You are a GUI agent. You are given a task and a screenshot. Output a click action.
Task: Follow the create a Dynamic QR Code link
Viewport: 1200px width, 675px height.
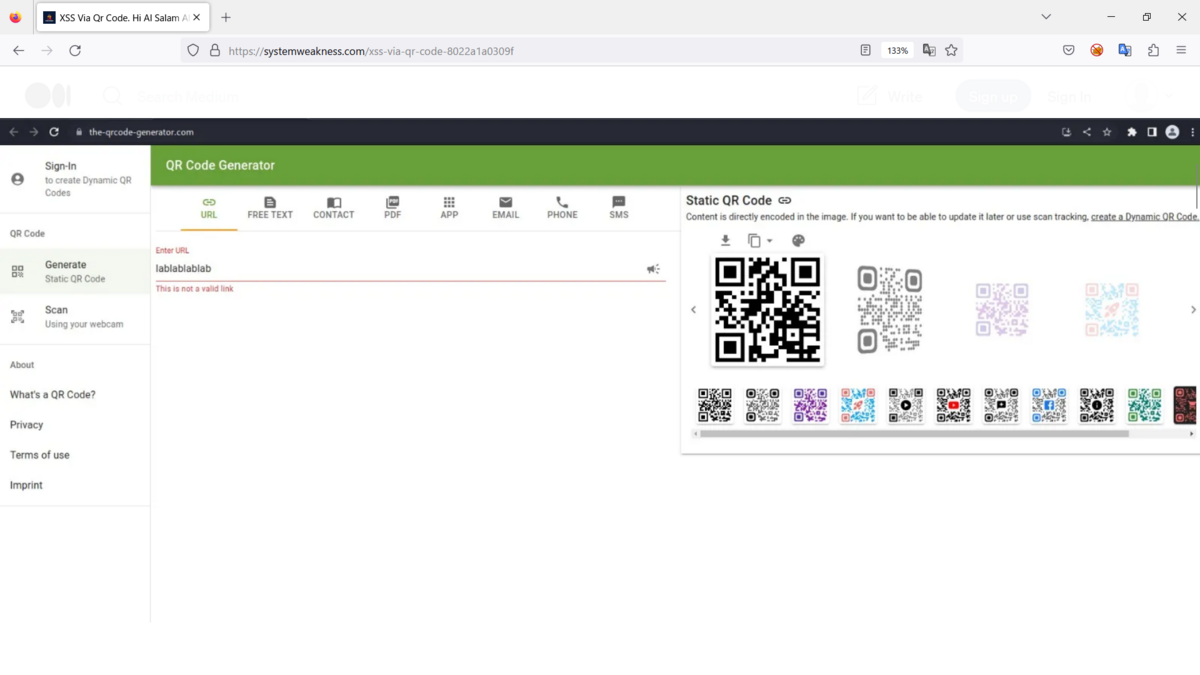tap(1144, 217)
